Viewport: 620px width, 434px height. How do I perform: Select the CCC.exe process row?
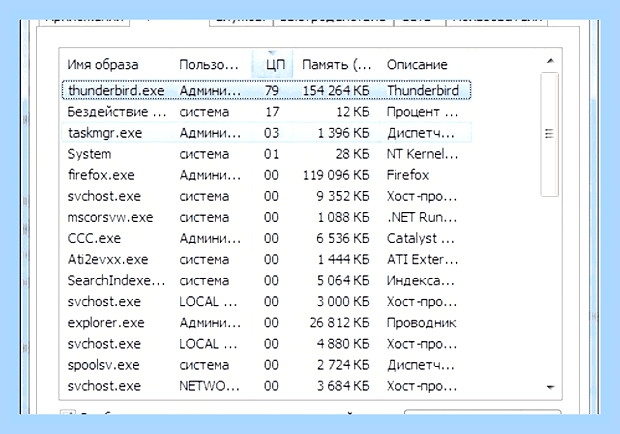(x=267, y=238)
